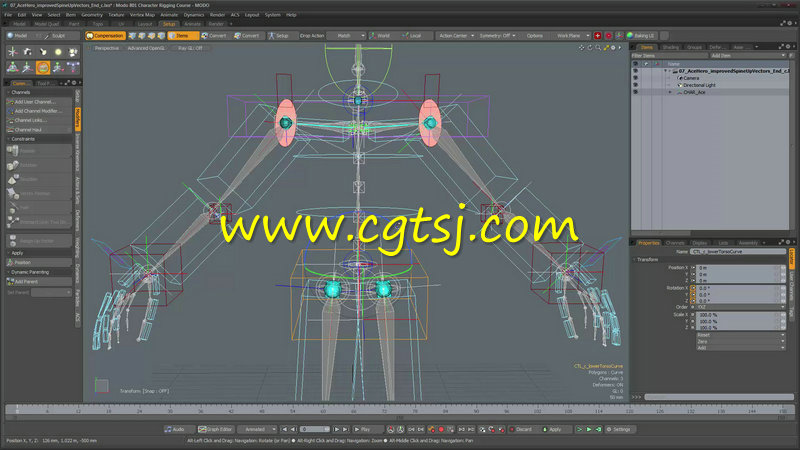This screenshot has height=450, width=800.
Task: Toggle visibility of the Camera item
Action: pos(635,78)
